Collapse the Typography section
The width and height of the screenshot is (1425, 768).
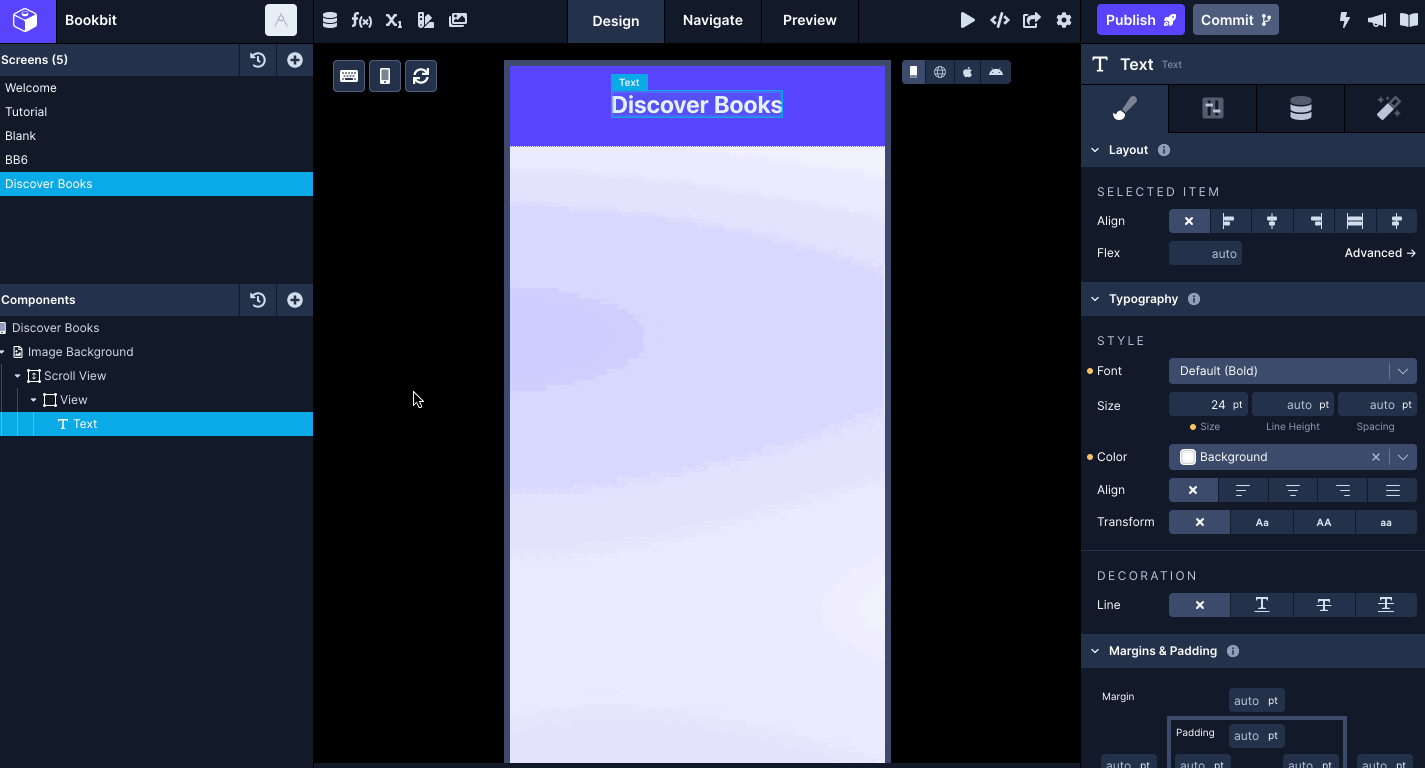click(x=1095, y=299)
